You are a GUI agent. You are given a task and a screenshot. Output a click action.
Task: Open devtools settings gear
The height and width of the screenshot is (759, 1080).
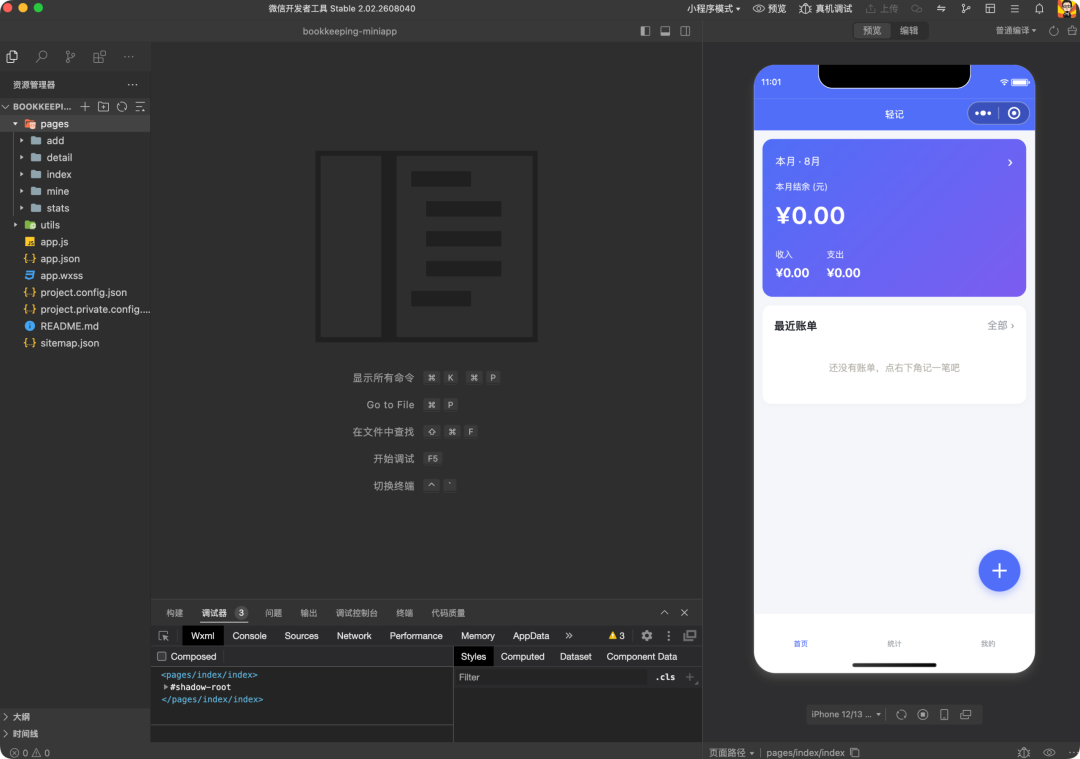[647, 636]
